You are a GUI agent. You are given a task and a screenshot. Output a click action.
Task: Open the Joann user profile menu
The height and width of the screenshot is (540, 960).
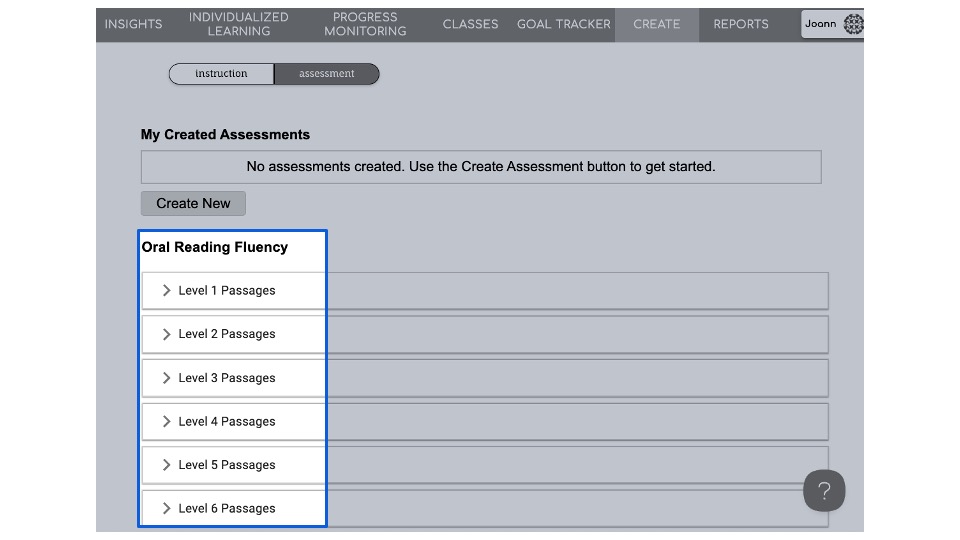click(832, 25)
